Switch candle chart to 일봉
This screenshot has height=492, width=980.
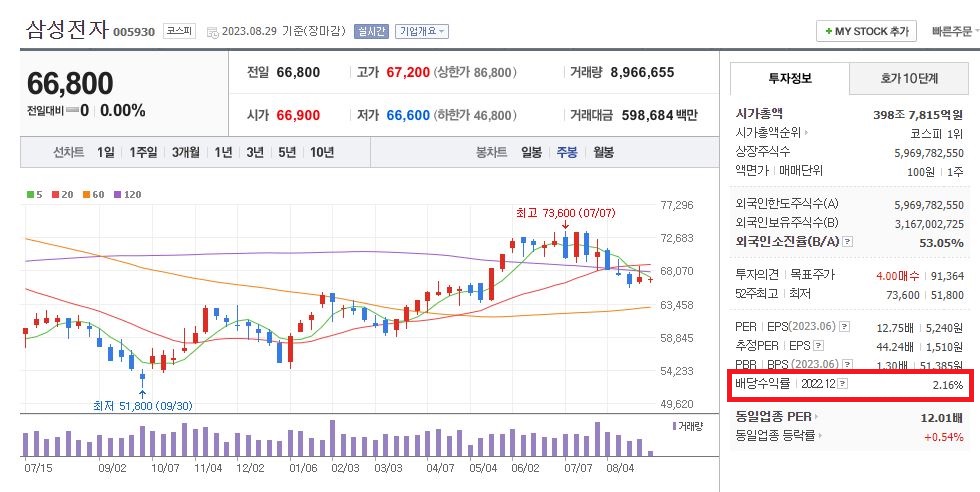click(532, 152)
